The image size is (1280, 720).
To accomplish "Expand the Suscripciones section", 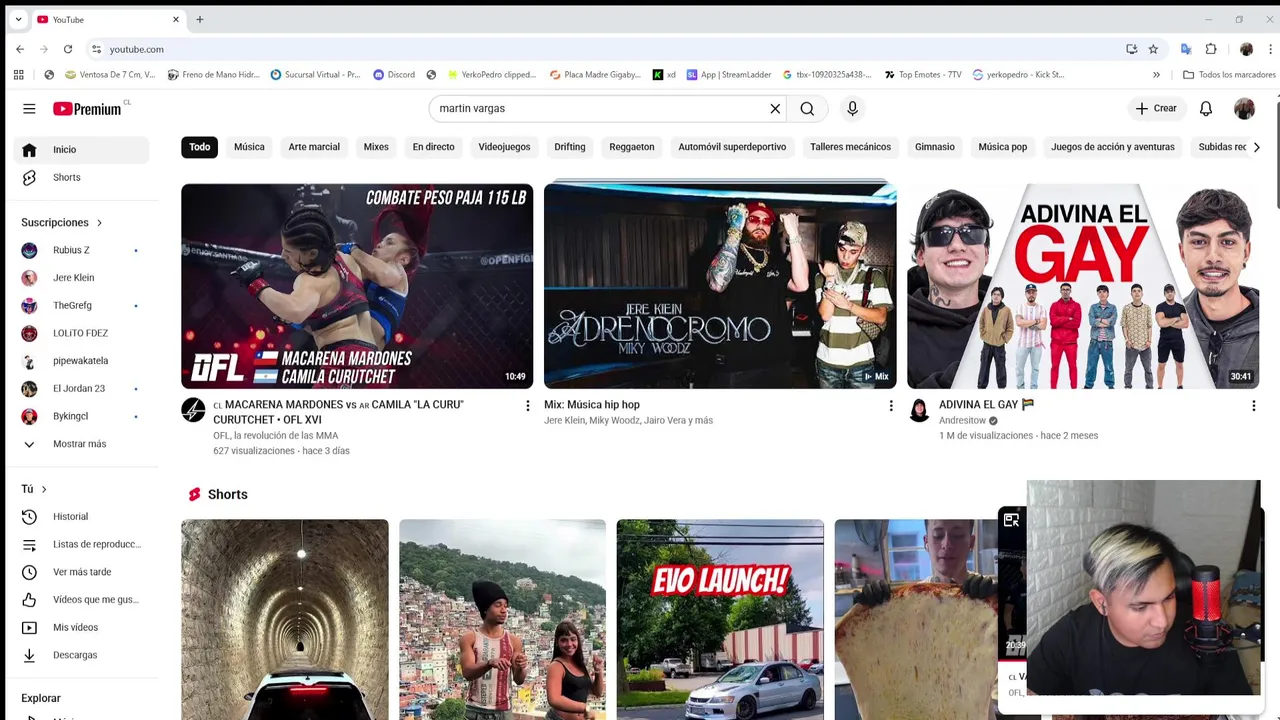I will coord(62,222).
